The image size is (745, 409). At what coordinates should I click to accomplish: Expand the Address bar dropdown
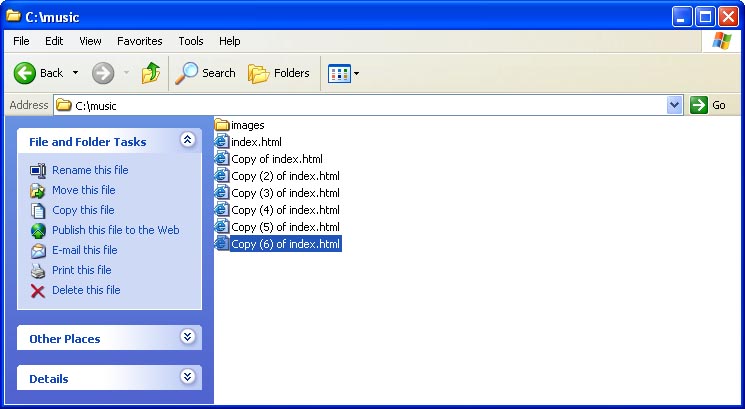click(674, 105)
